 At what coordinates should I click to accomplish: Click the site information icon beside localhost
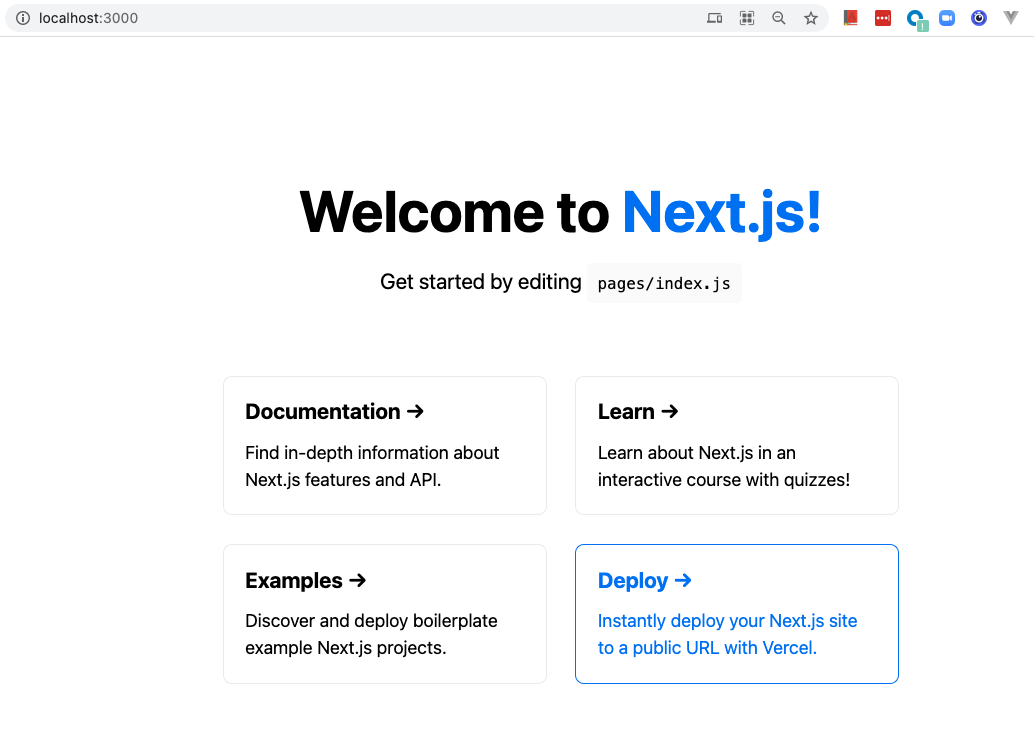(x=23, y=18)
